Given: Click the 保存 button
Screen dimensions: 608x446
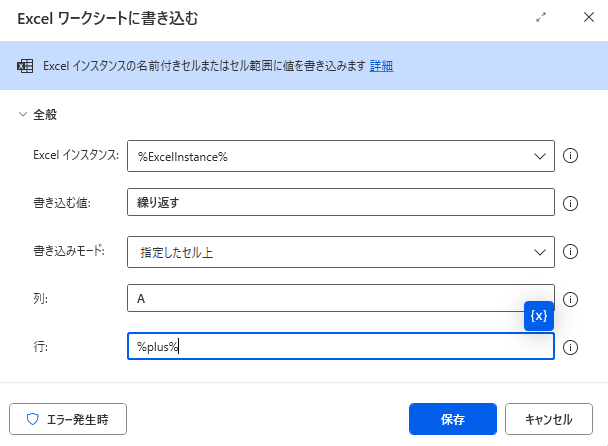Looking at the screenshot, I should pyautogui.click(x=453, y=419).
